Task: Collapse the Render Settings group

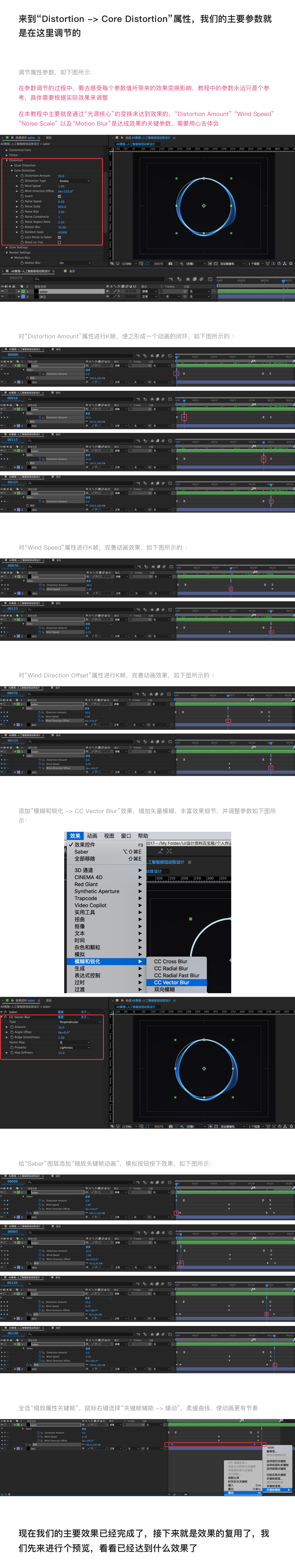Action: click(x=7, y=253)
